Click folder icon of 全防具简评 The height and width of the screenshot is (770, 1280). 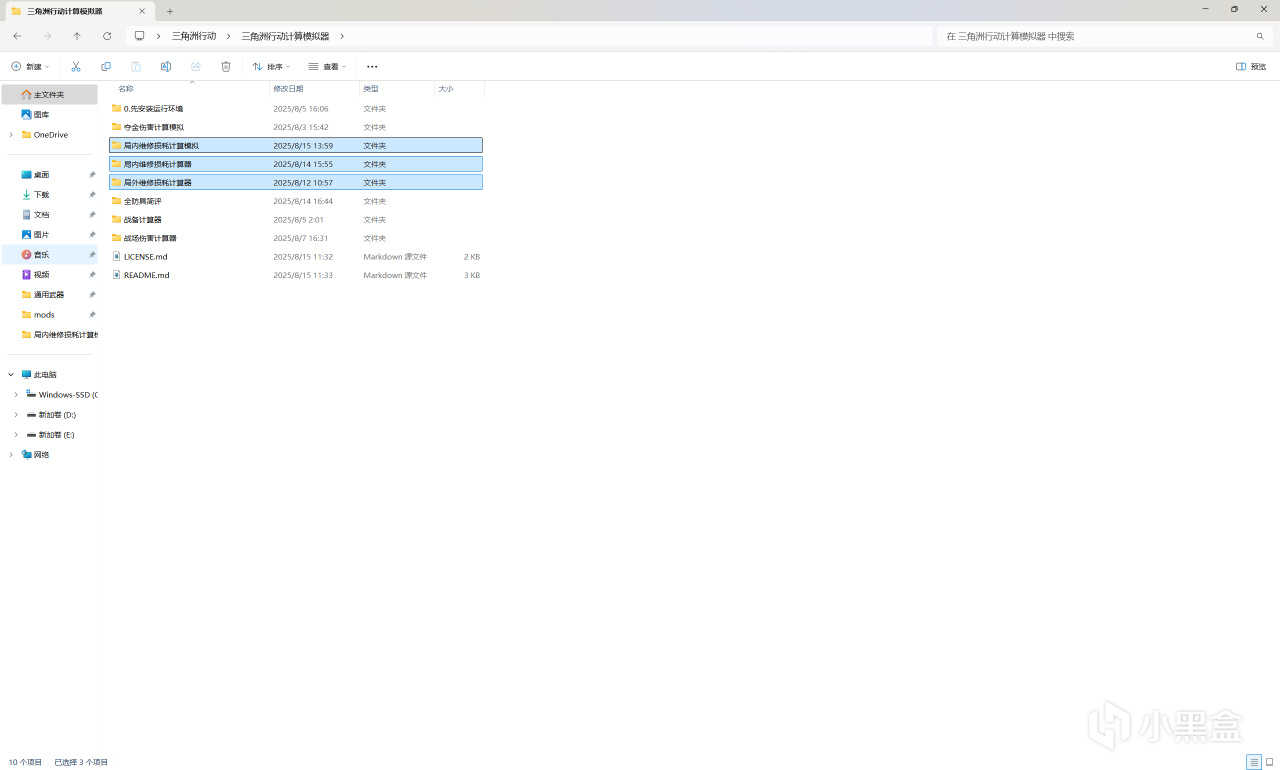116,201
